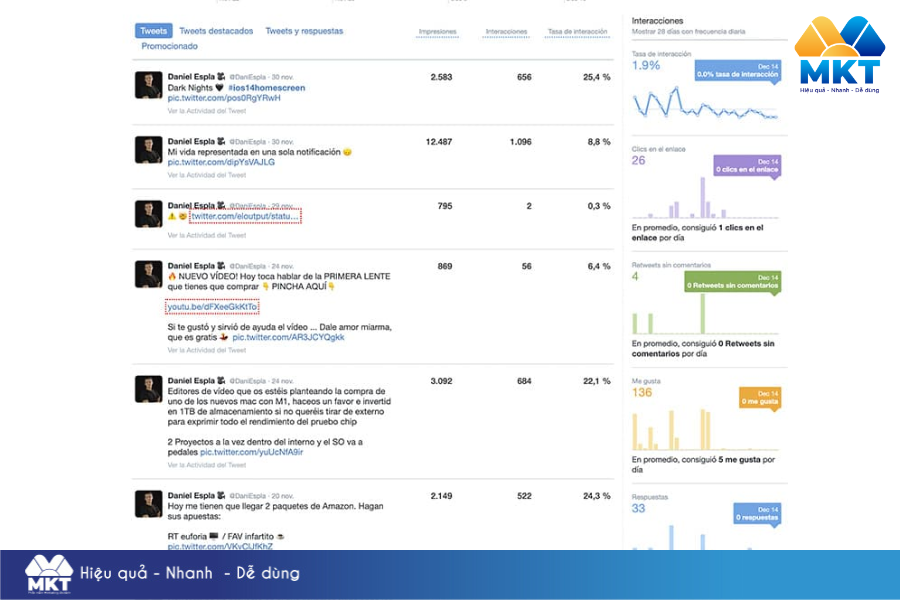The height and width of the screenshot is (600, 900).
Task: Follow the twitter.com/eloutput/statu... link
Action: (244, 216)
